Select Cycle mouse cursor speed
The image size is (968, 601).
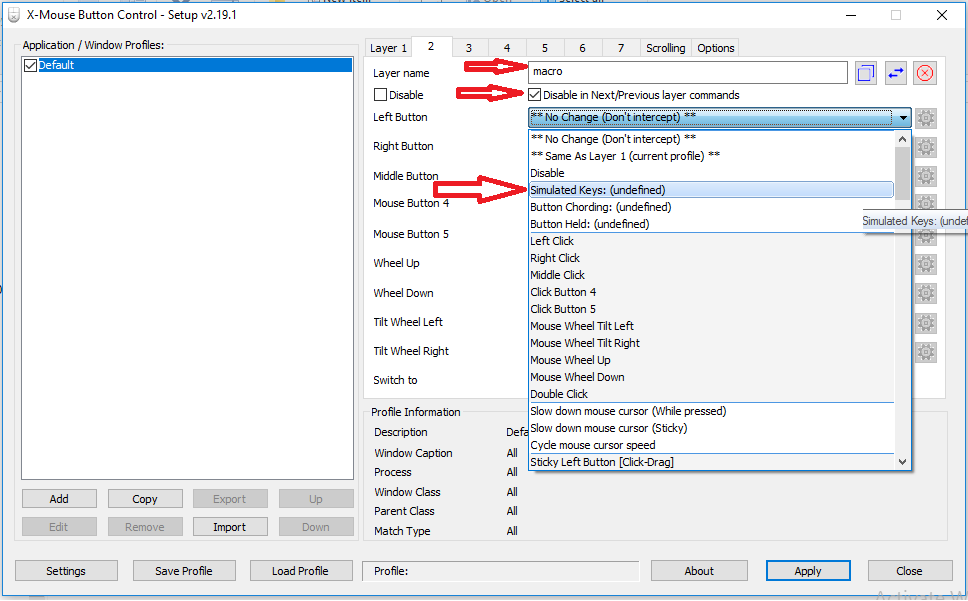tap(711, 445)
